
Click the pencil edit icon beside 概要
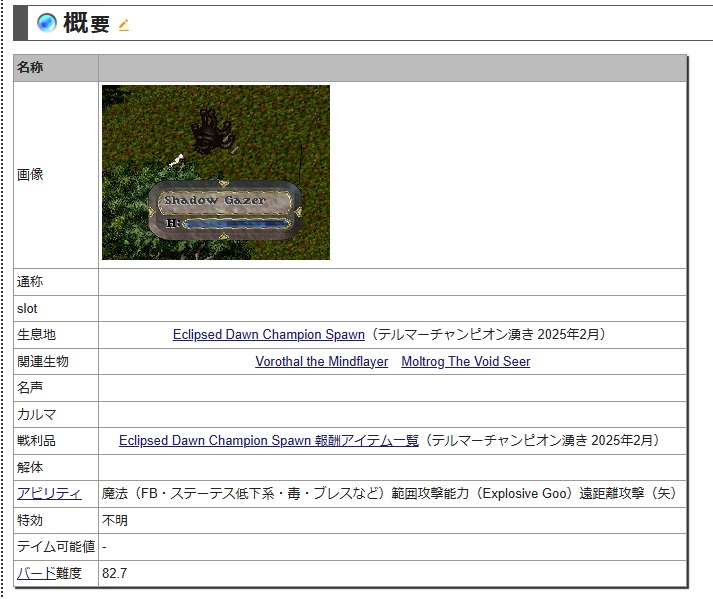[x=124, y=25]
